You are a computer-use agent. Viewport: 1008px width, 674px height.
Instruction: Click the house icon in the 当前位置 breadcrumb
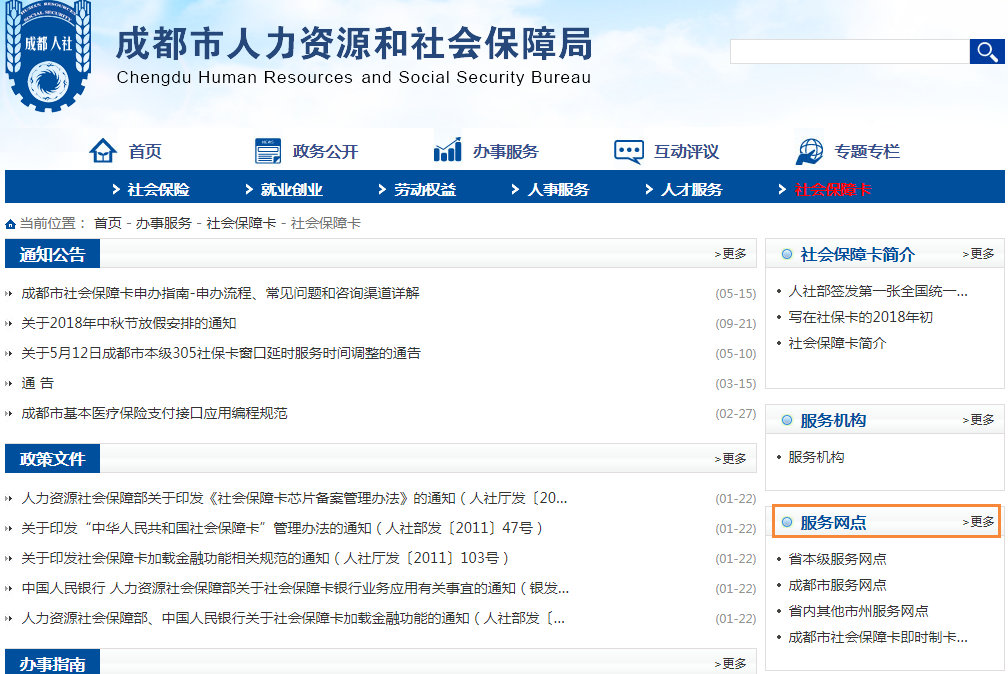[9, 223]
